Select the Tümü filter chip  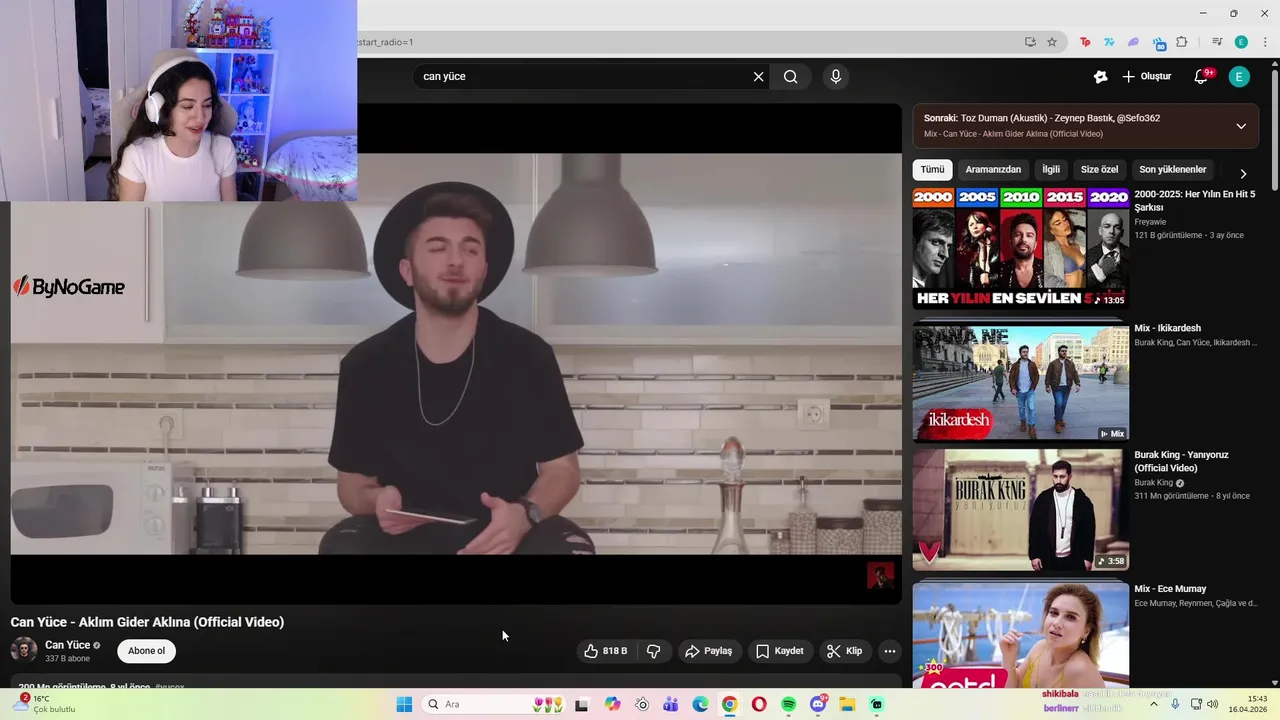(932, 170)
